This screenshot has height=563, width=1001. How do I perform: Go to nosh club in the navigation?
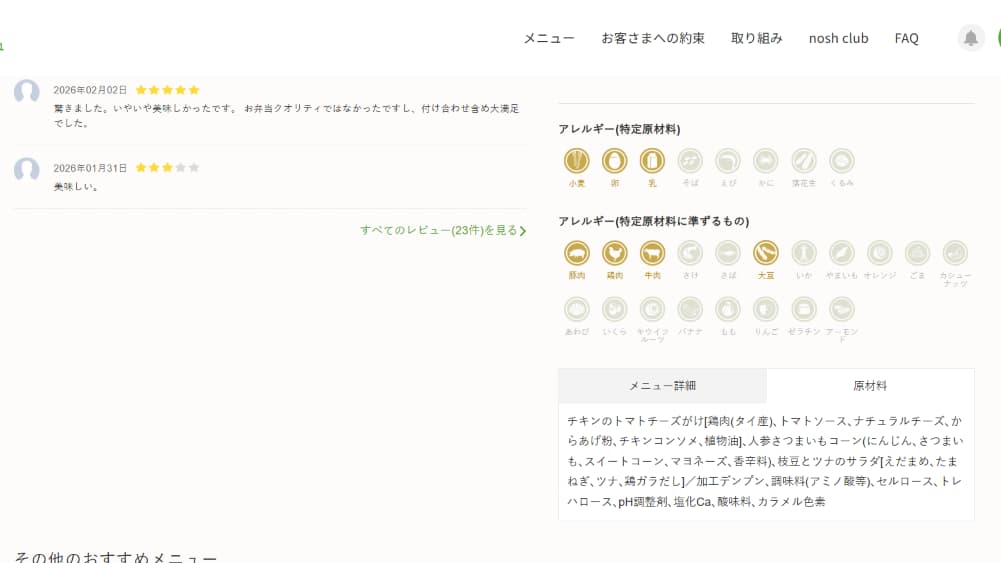pos(838,38)
